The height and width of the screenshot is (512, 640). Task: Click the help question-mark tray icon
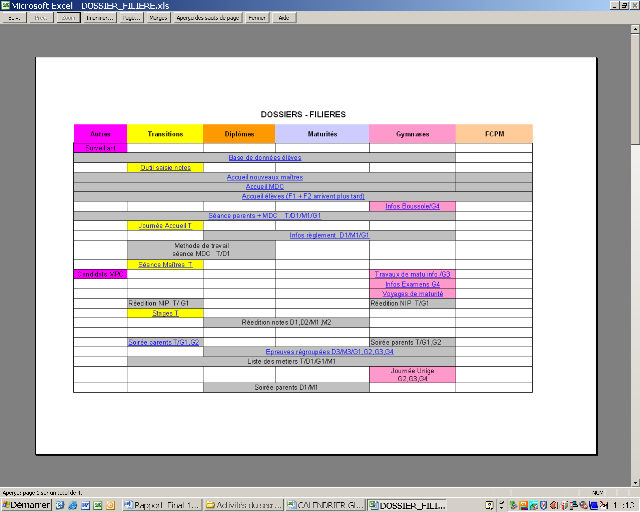click(489, 505)
